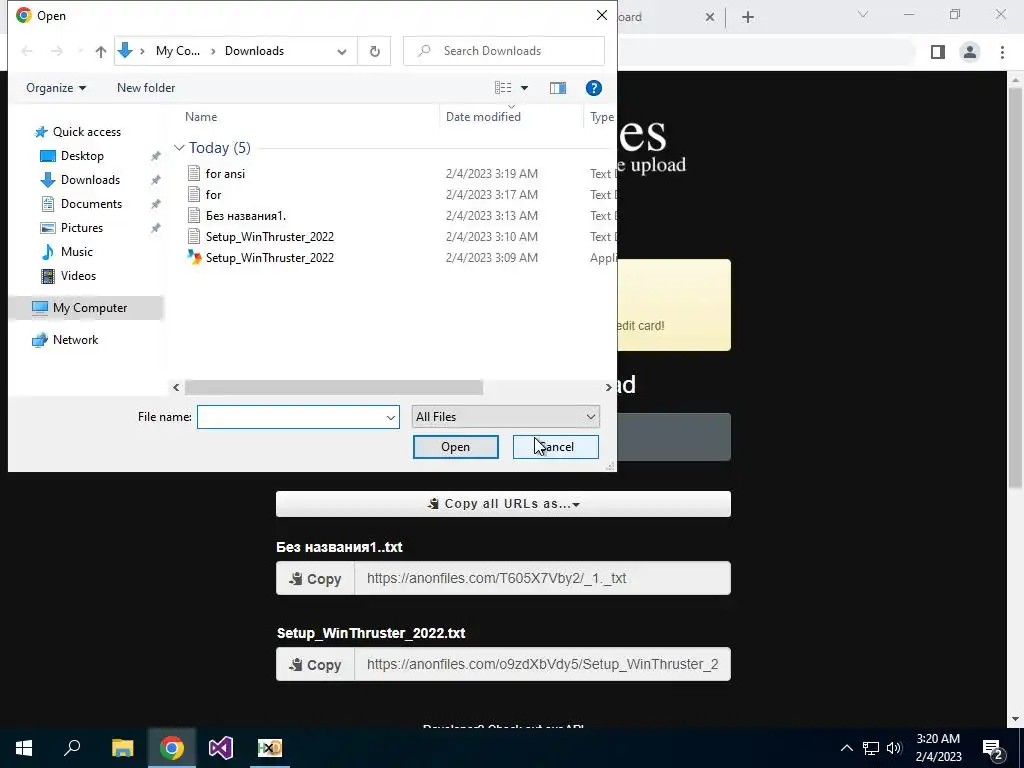Open a new Chrome tab

click(x=748, y=17)
